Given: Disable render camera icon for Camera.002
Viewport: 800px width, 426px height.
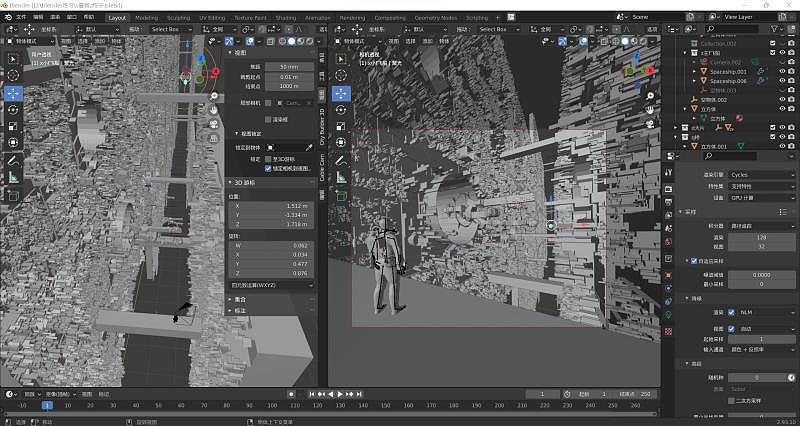Looking at the screenshot, I should point(791,62).
